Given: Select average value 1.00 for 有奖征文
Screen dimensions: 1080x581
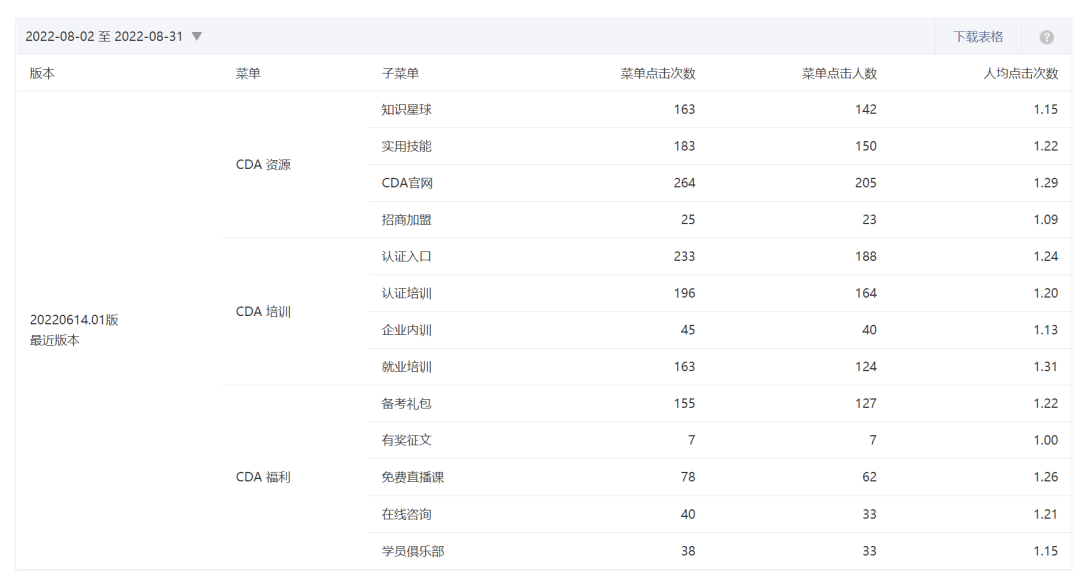Looking at the screenshot, I should (1046, 441).
